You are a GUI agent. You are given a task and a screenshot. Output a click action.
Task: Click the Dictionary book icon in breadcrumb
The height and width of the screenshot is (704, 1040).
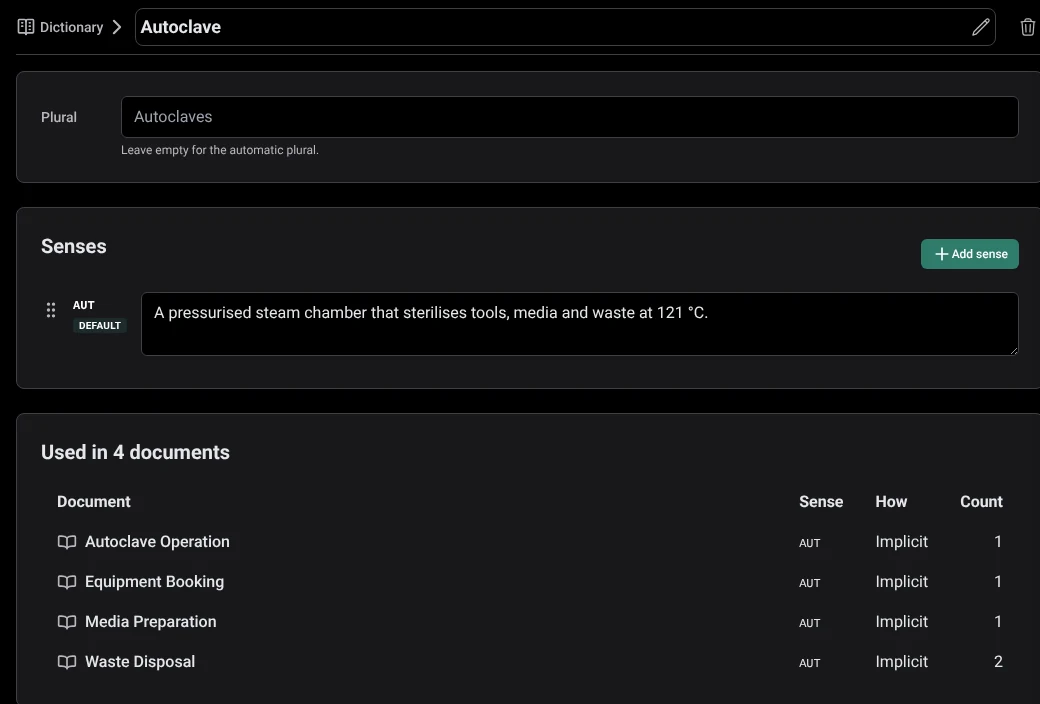[26, 27]
